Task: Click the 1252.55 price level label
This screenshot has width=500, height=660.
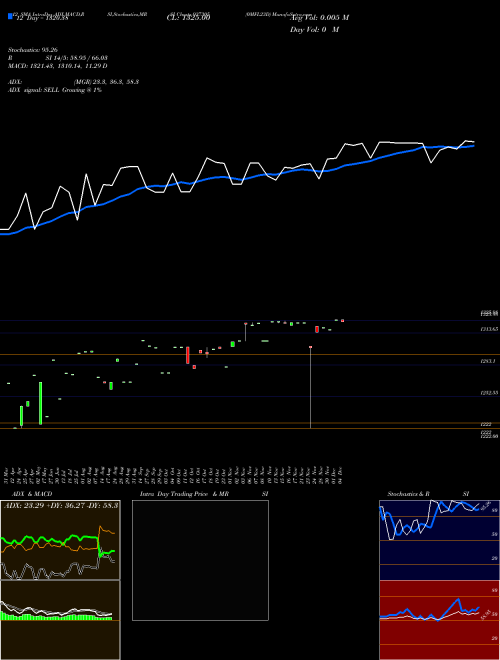Action: pos(490,393)
